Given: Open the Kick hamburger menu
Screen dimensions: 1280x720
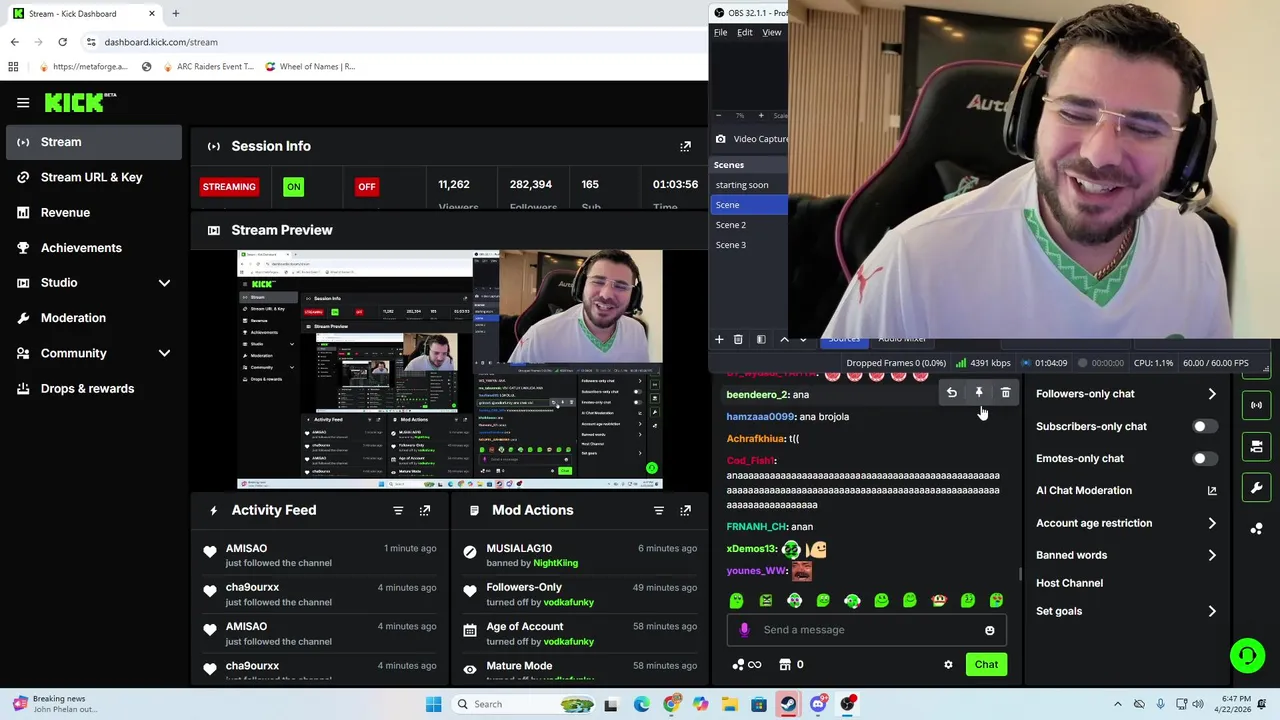Looking at the screenshot, I should pos(23,102).
